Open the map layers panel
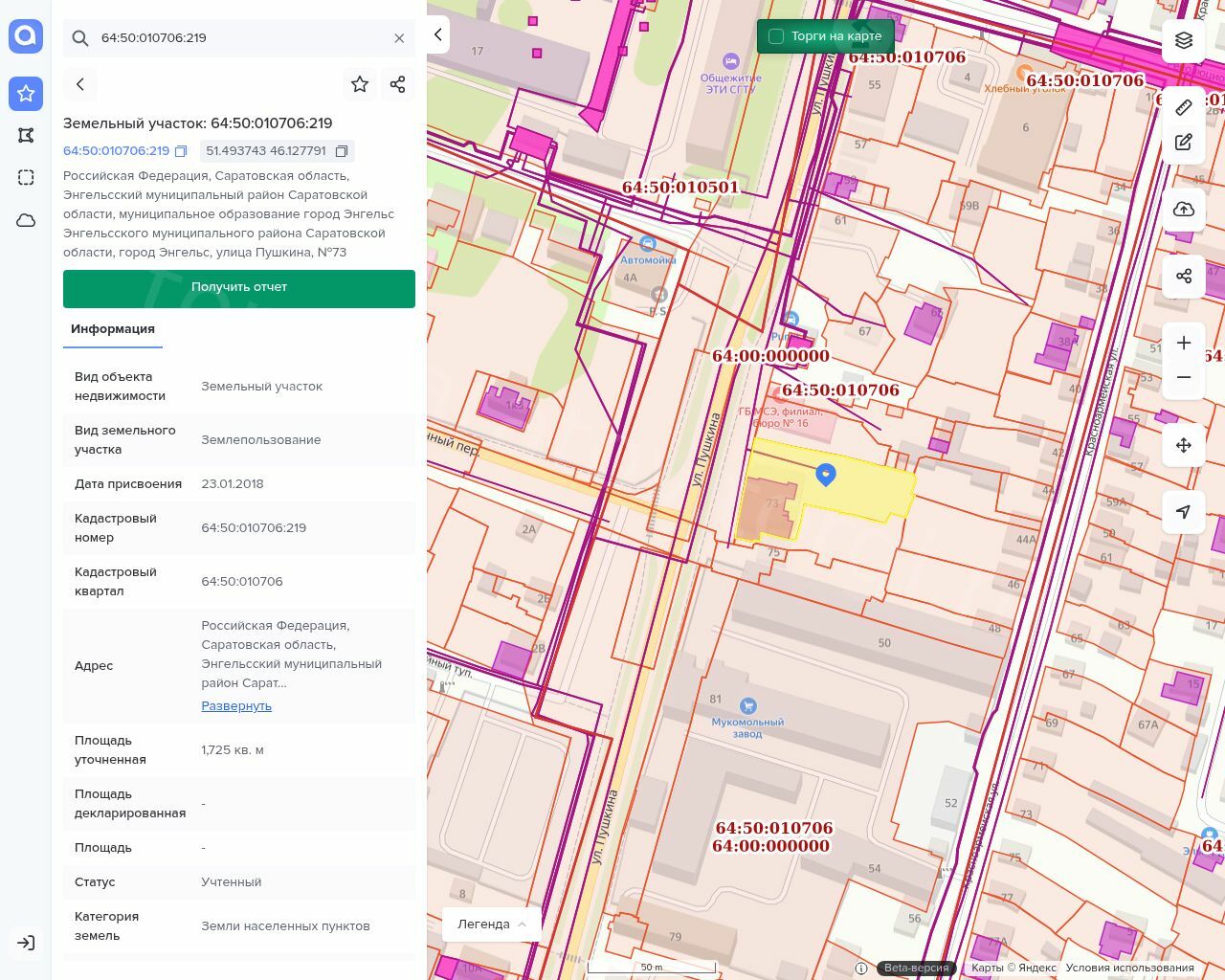The width and height of the screenshot is (1225, 980). [x=1184, y=39]
